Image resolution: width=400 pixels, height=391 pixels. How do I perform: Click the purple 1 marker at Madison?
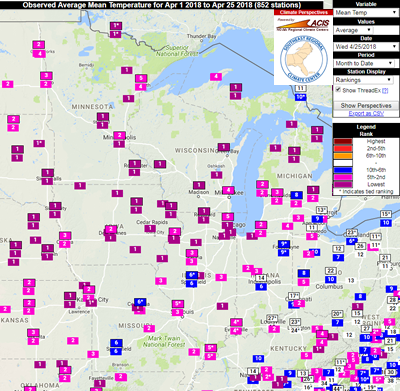[199, 185]
